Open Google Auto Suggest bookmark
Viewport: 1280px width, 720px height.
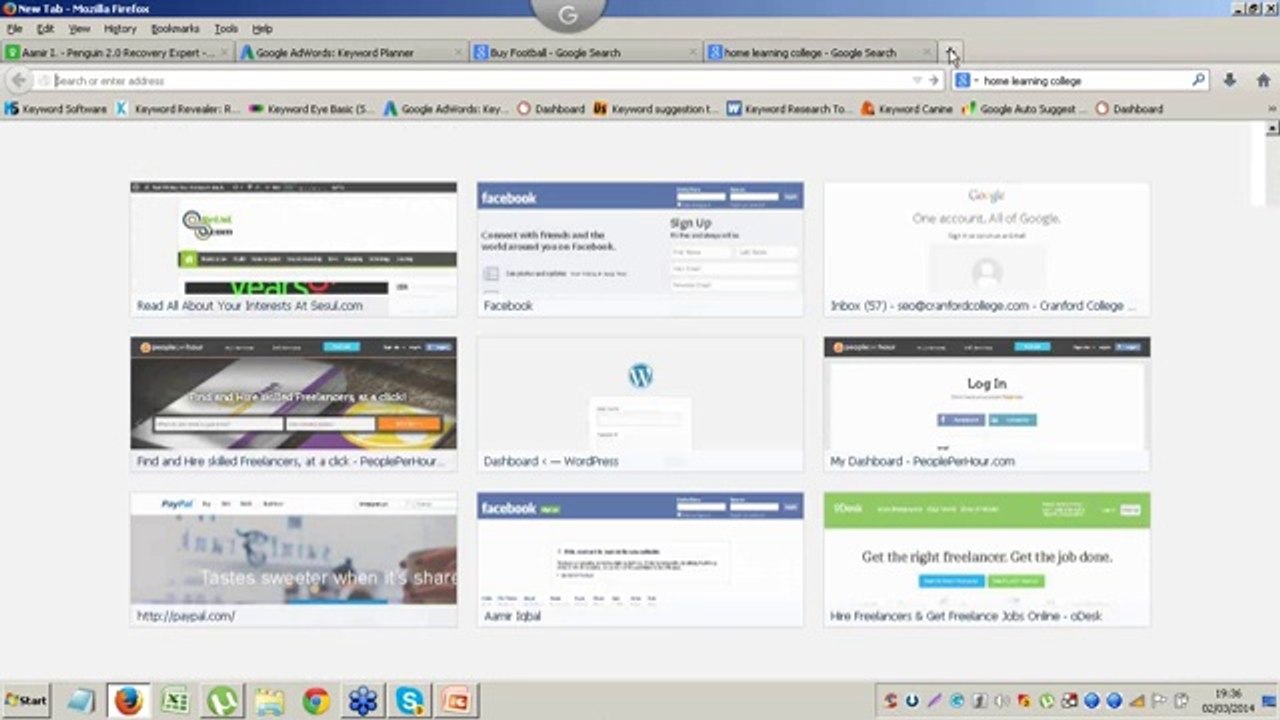1025,109
